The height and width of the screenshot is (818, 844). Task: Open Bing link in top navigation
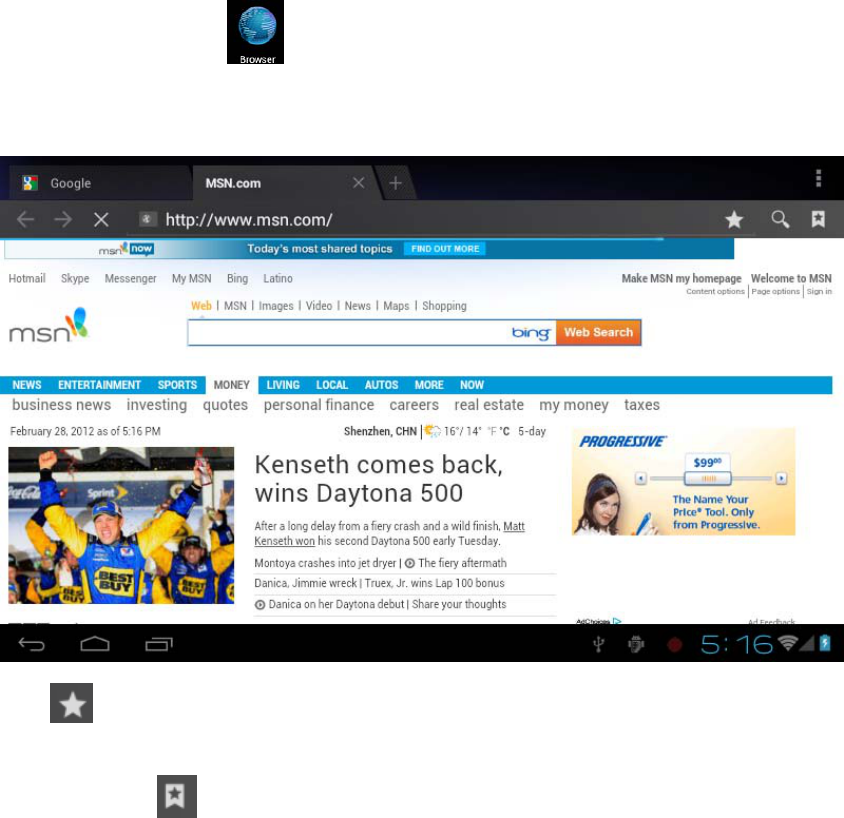pyautogui.click(x=237, y=278)
